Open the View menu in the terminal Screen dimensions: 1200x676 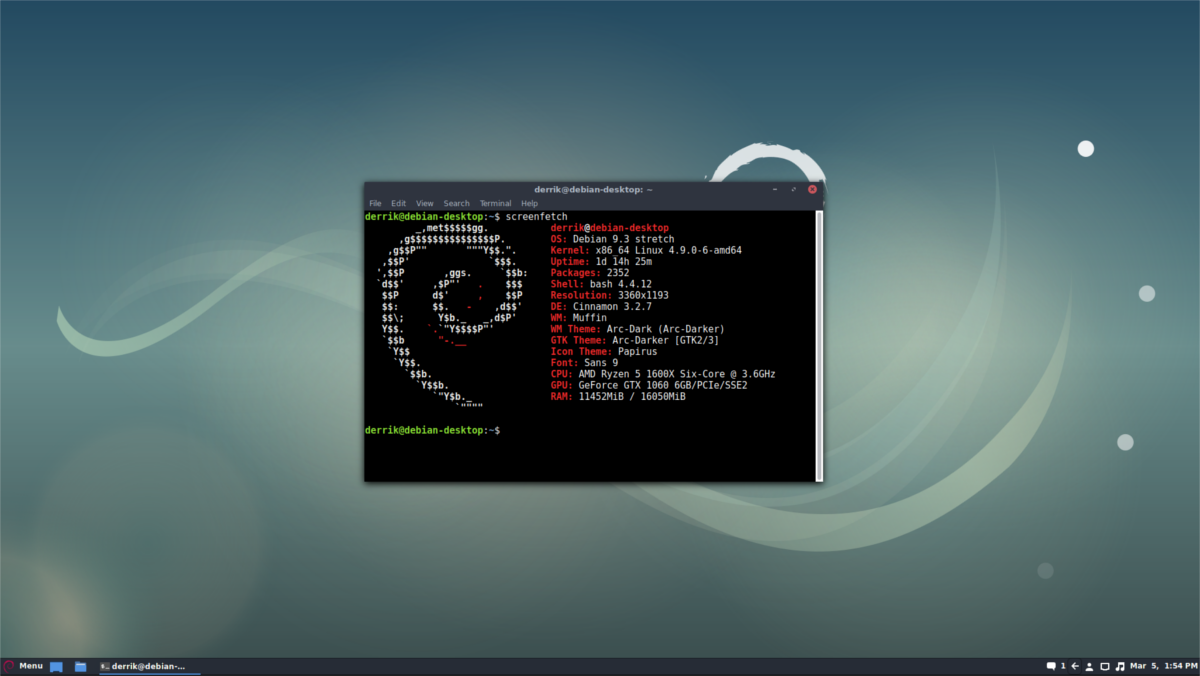tap(424, 202)
